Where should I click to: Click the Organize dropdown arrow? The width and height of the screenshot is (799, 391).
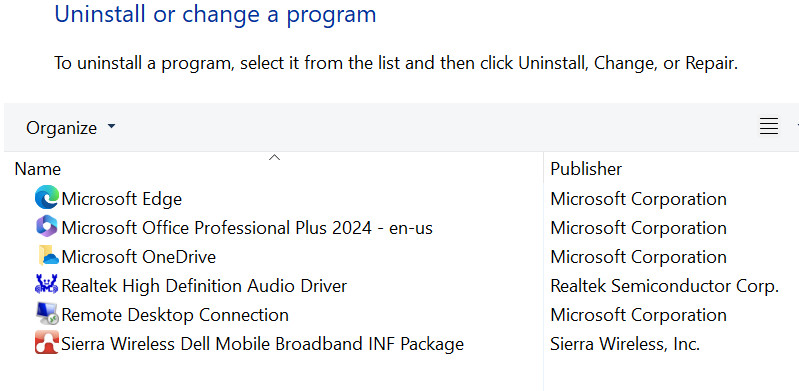pos(112,126)
